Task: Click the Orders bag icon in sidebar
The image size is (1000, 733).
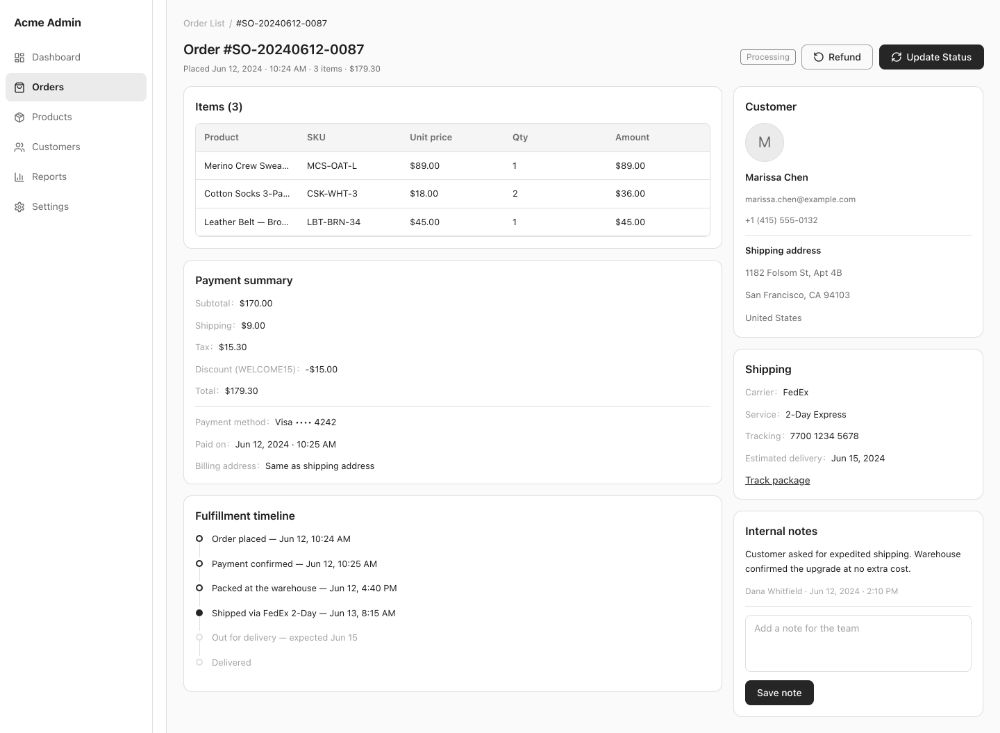Action: point(19,87)
